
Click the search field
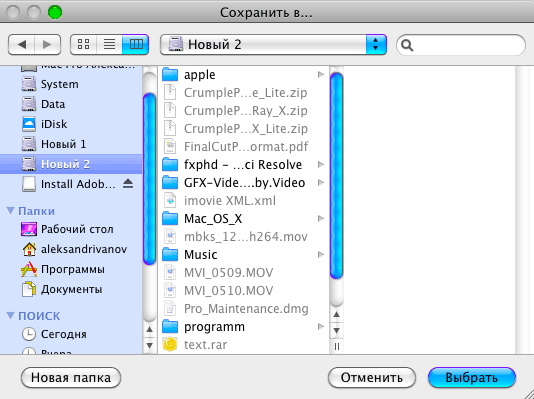[461, 45]
